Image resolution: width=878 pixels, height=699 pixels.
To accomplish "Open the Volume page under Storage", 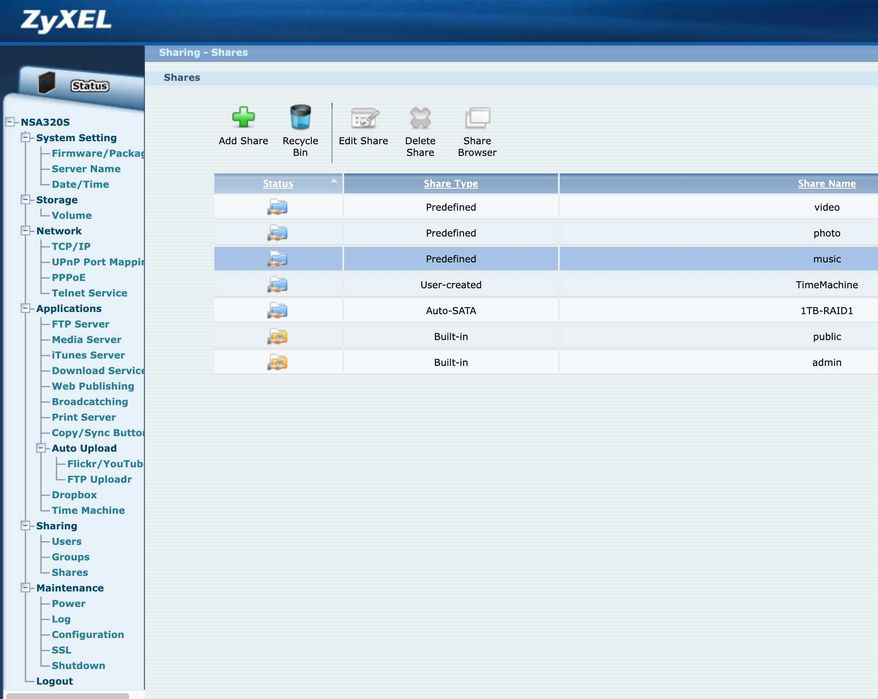I will tap(72, 215).
